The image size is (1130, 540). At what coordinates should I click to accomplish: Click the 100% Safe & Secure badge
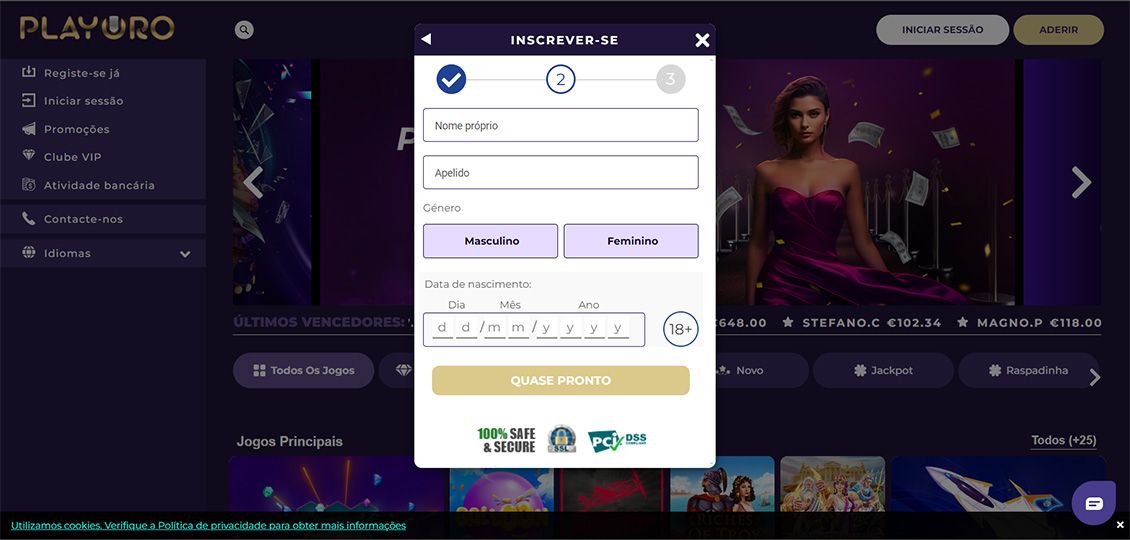pyautogui.click(x=507, y=440)
